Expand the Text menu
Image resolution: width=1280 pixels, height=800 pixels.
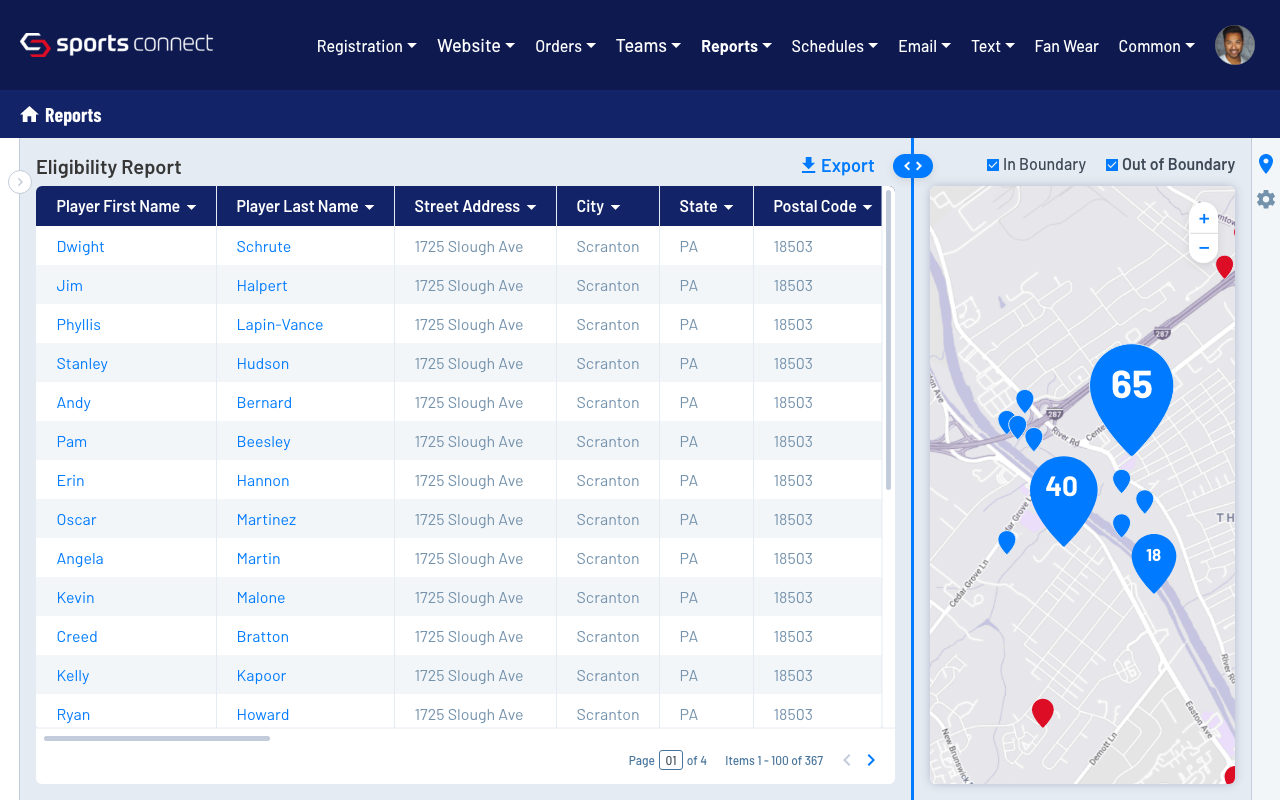coord(992,46)
